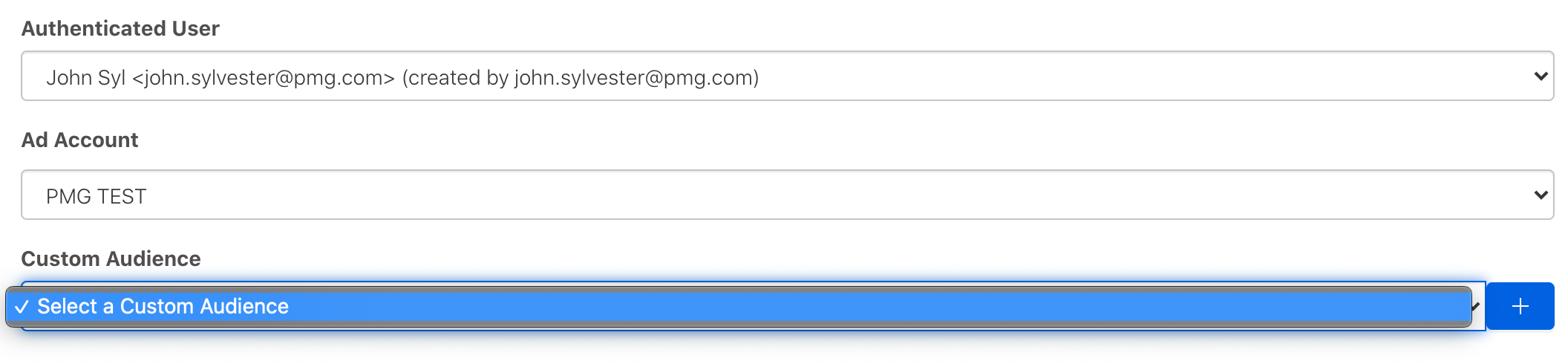Click the "(created by john.sylvester@pmg.com)" text
This screenshot has width=1568, height=364.
tap(581, 78)
